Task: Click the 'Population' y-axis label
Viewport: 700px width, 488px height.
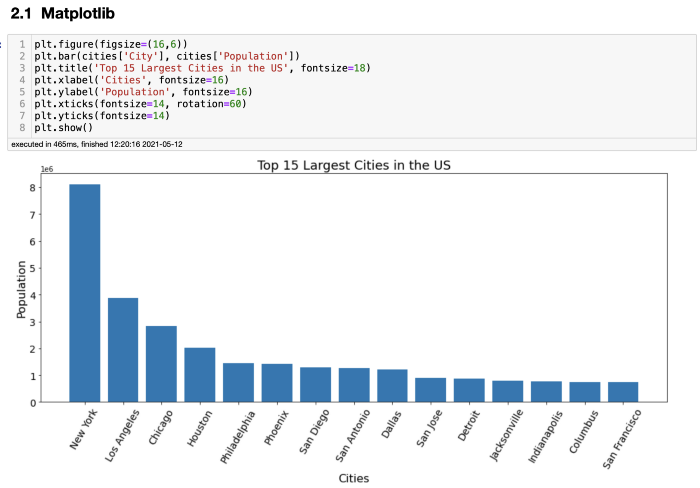Action: [21, 289]
